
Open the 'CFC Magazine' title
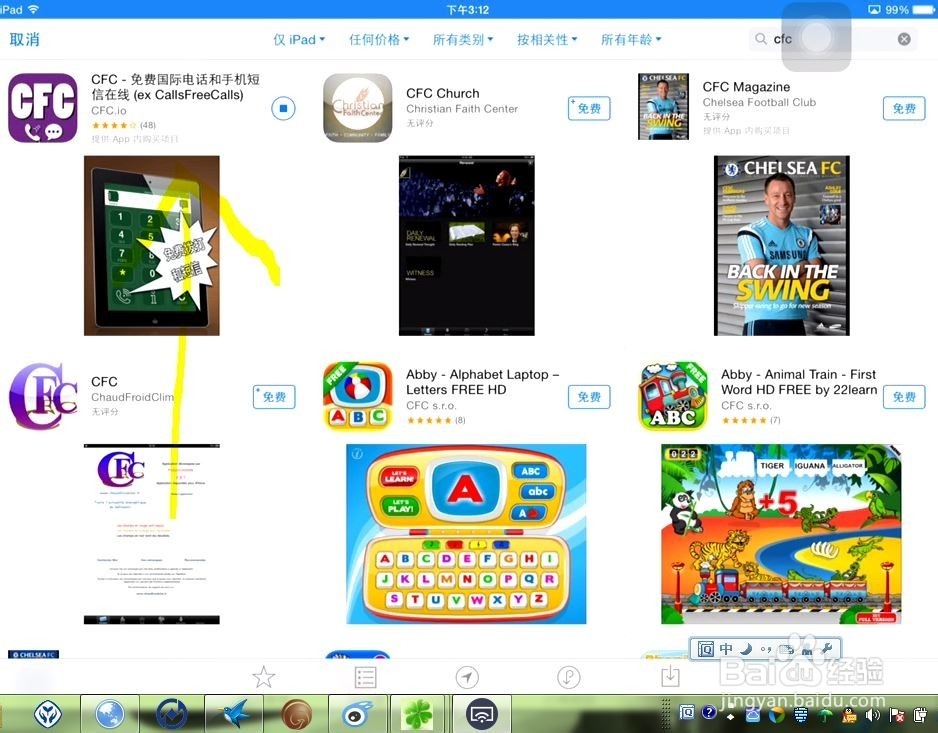pyautogui.click(x=746, y=87)
